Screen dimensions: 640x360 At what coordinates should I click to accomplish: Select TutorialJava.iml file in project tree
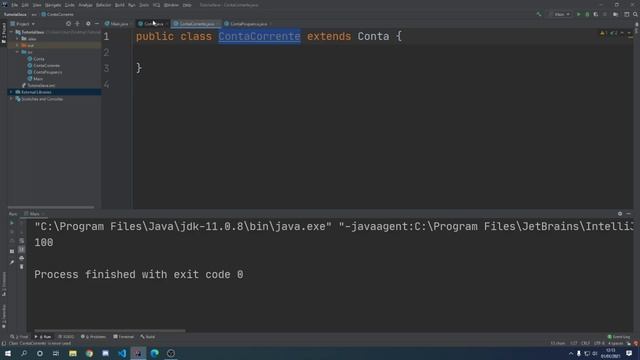tap(38, 85)
